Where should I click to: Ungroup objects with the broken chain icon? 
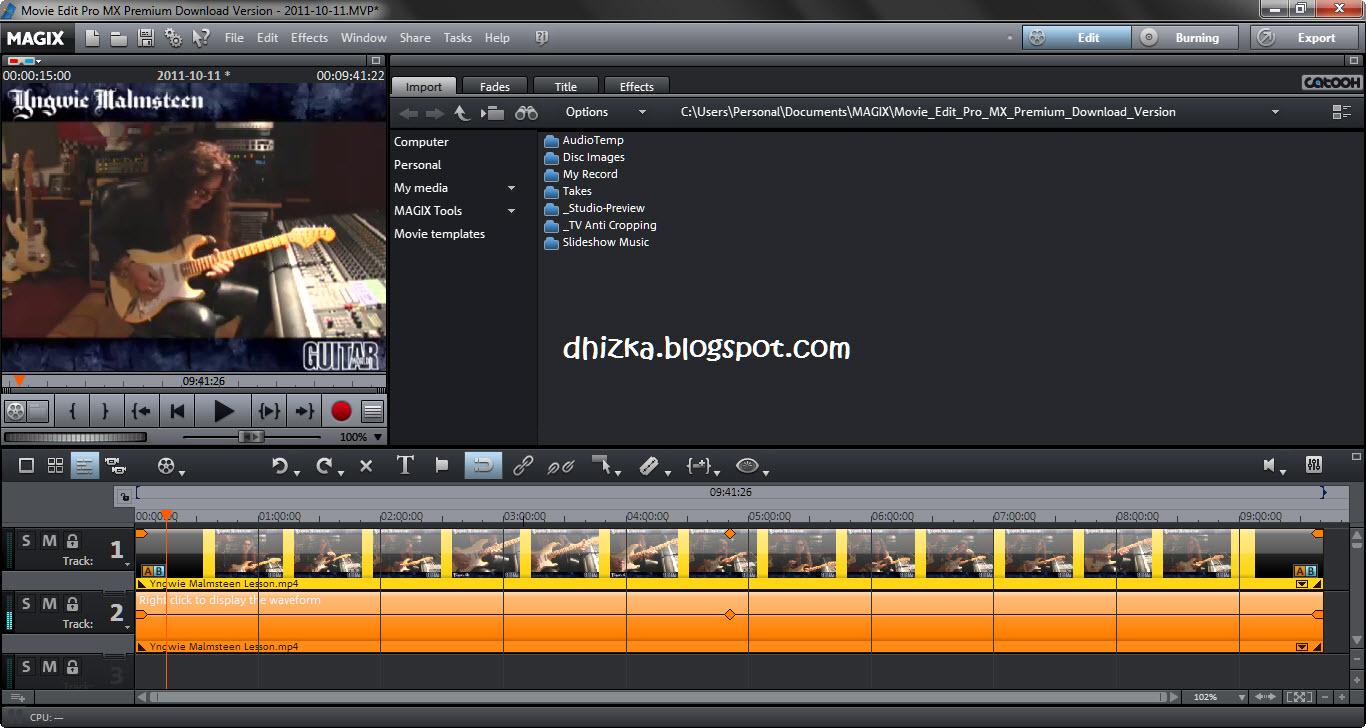click(x=560, y=466)
